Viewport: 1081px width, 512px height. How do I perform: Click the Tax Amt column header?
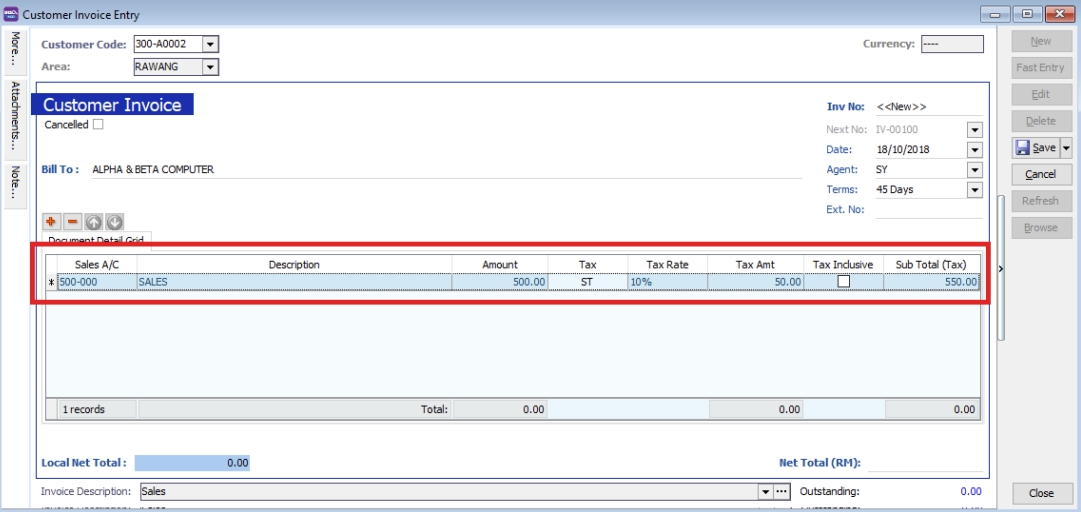coord(756,265)
